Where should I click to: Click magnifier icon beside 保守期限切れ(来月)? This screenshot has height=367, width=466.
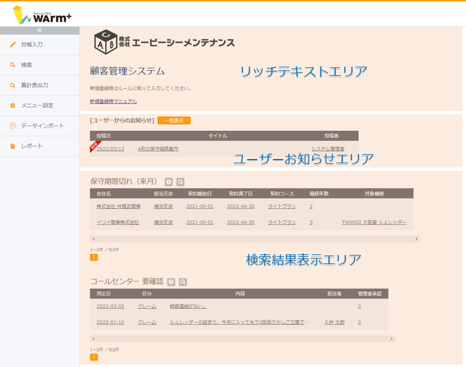click(180, 182)
